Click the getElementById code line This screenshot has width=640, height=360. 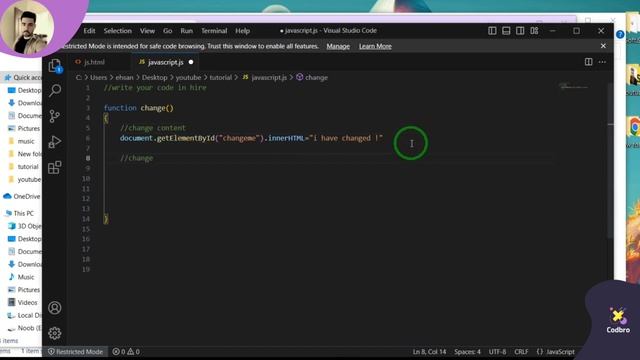[x=251, y=138]
